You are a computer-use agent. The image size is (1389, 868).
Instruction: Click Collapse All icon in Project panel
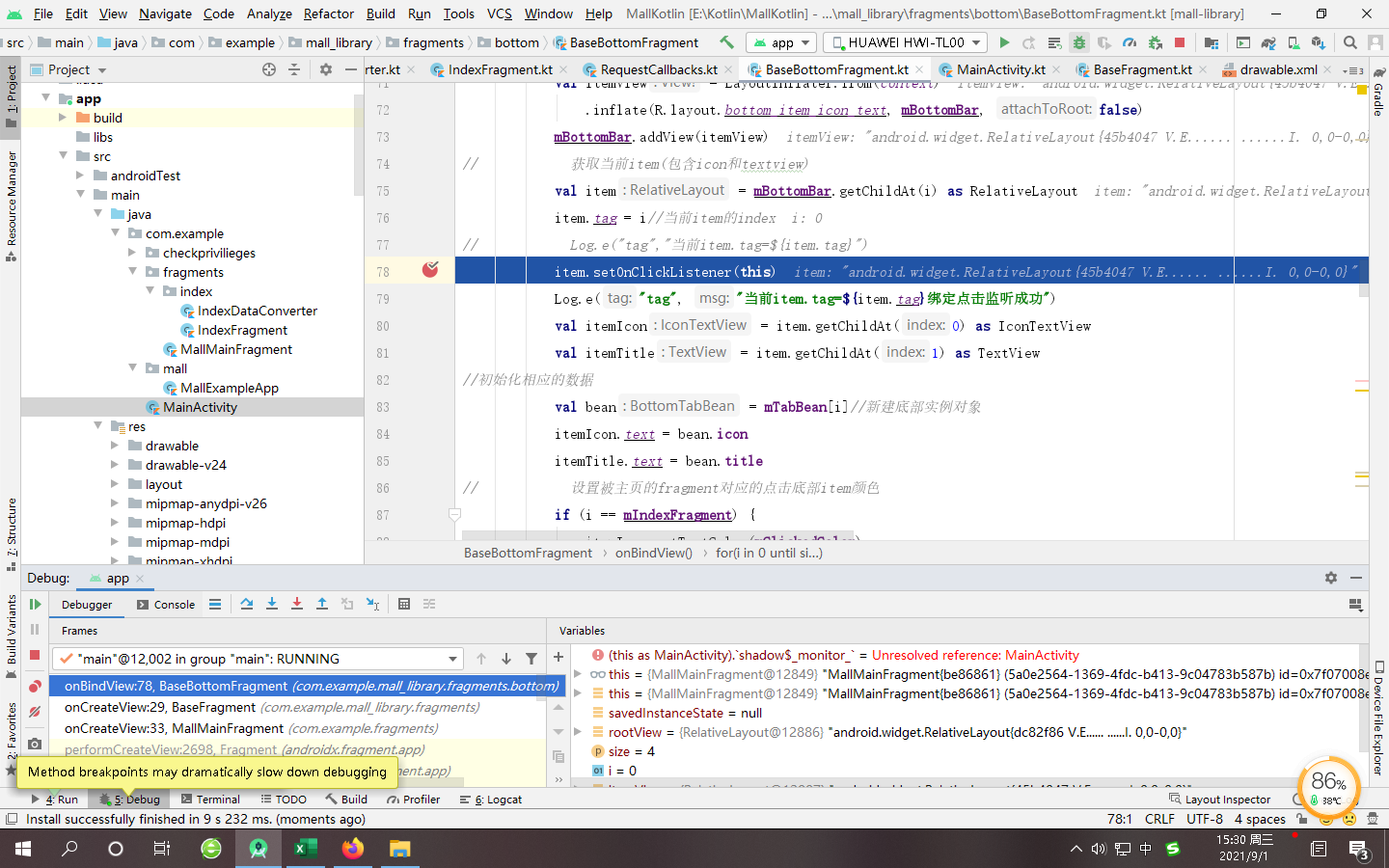coord(294,69)
